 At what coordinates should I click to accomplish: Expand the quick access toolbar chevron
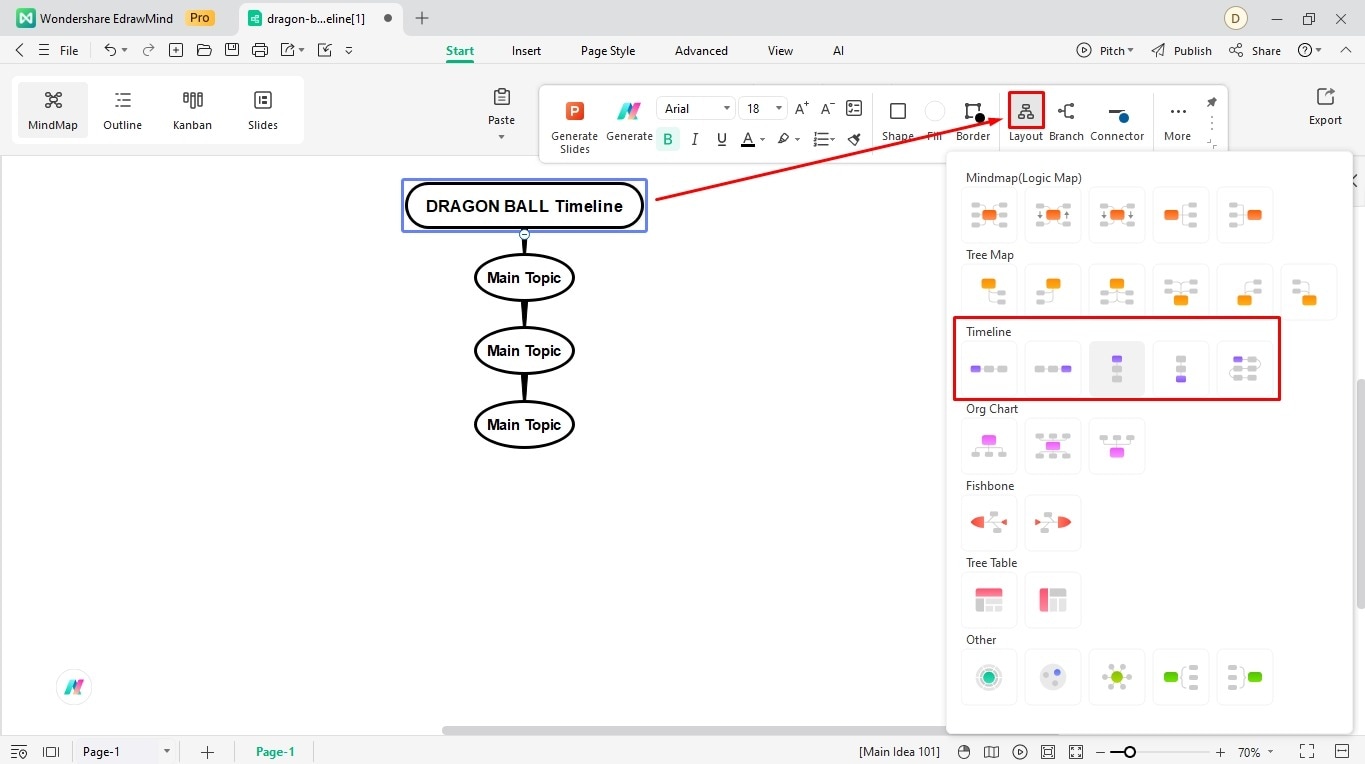[349, 50]
